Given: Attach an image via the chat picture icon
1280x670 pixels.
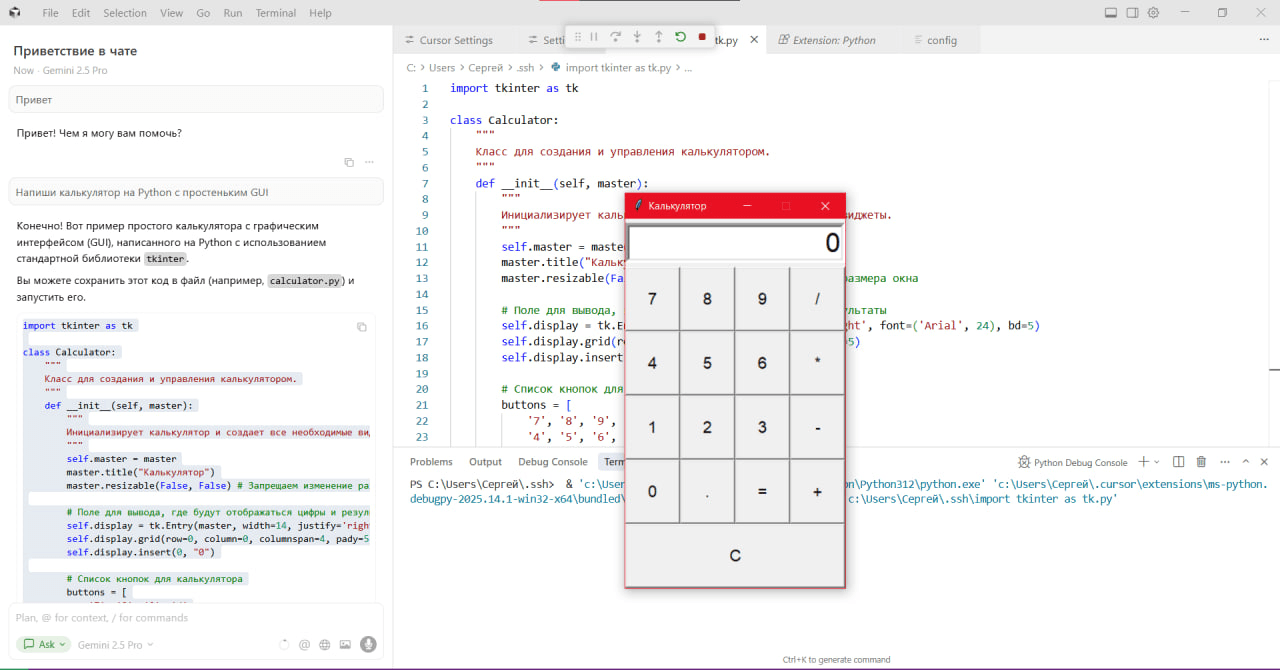Looking at the screenshot, I should (345, 645).
